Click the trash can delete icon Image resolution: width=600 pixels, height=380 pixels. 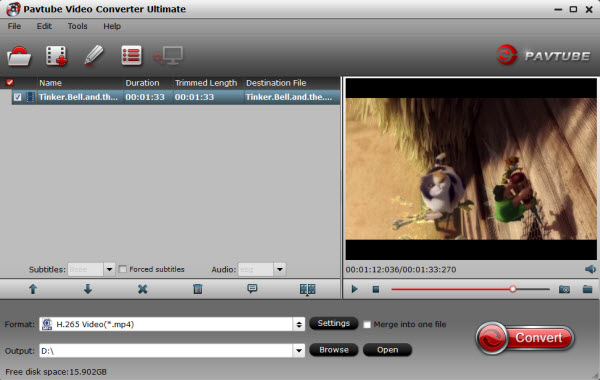point(197,289)
